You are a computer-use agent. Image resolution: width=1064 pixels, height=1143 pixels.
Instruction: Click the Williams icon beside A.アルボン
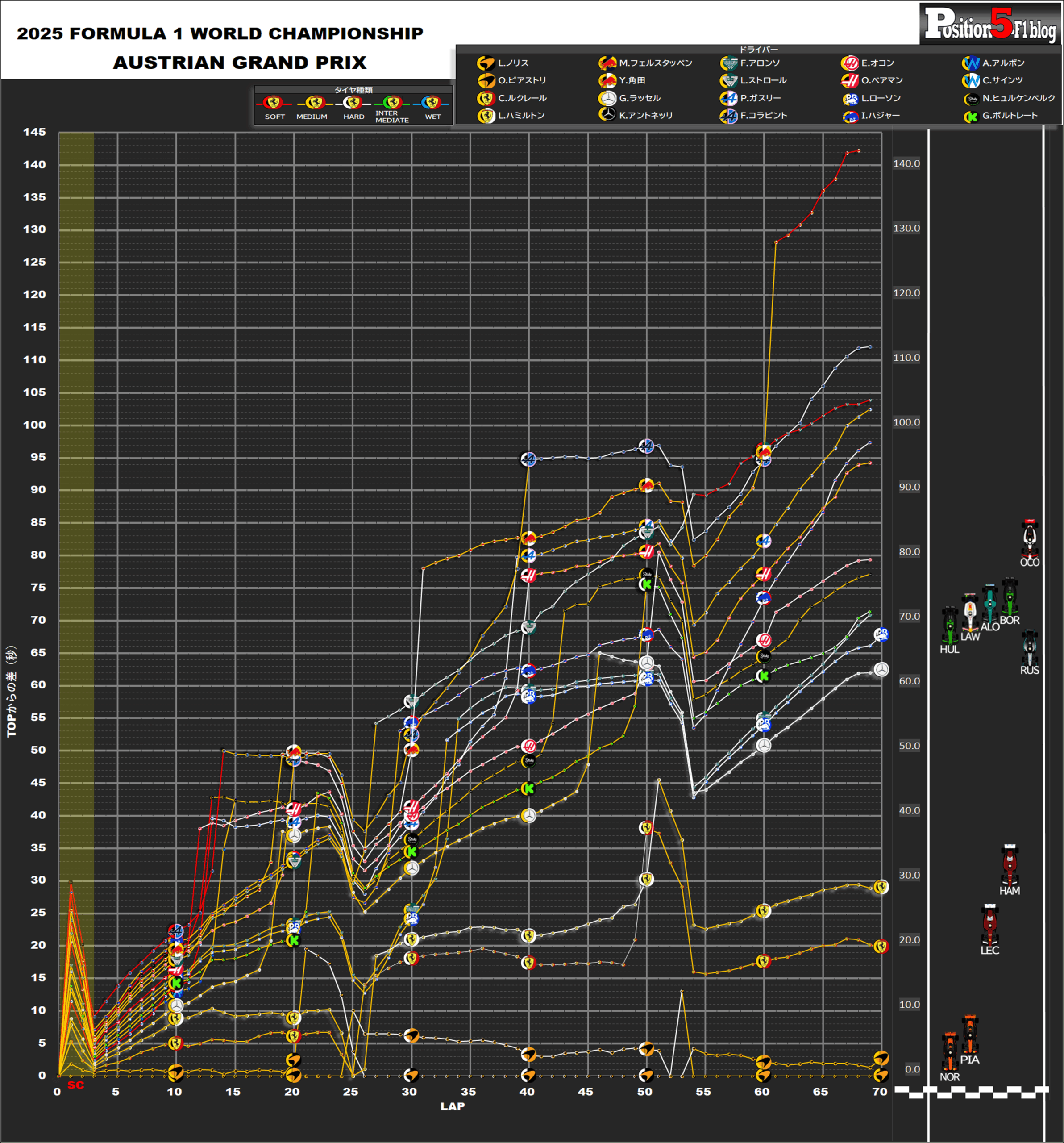(972, 63)
